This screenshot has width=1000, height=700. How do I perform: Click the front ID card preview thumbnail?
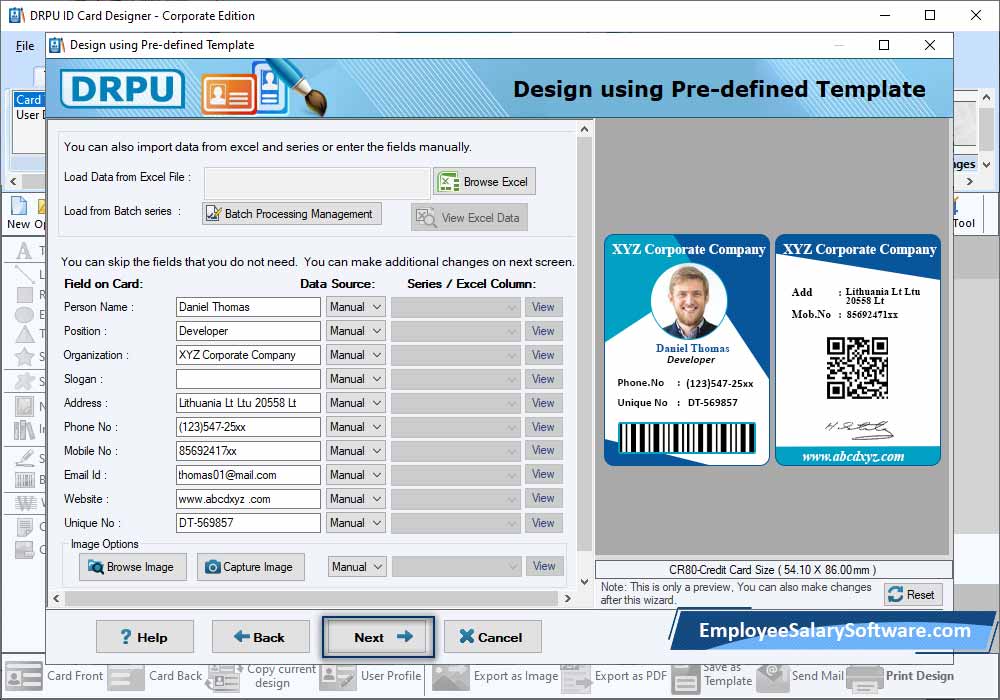[x=687, y=350]
